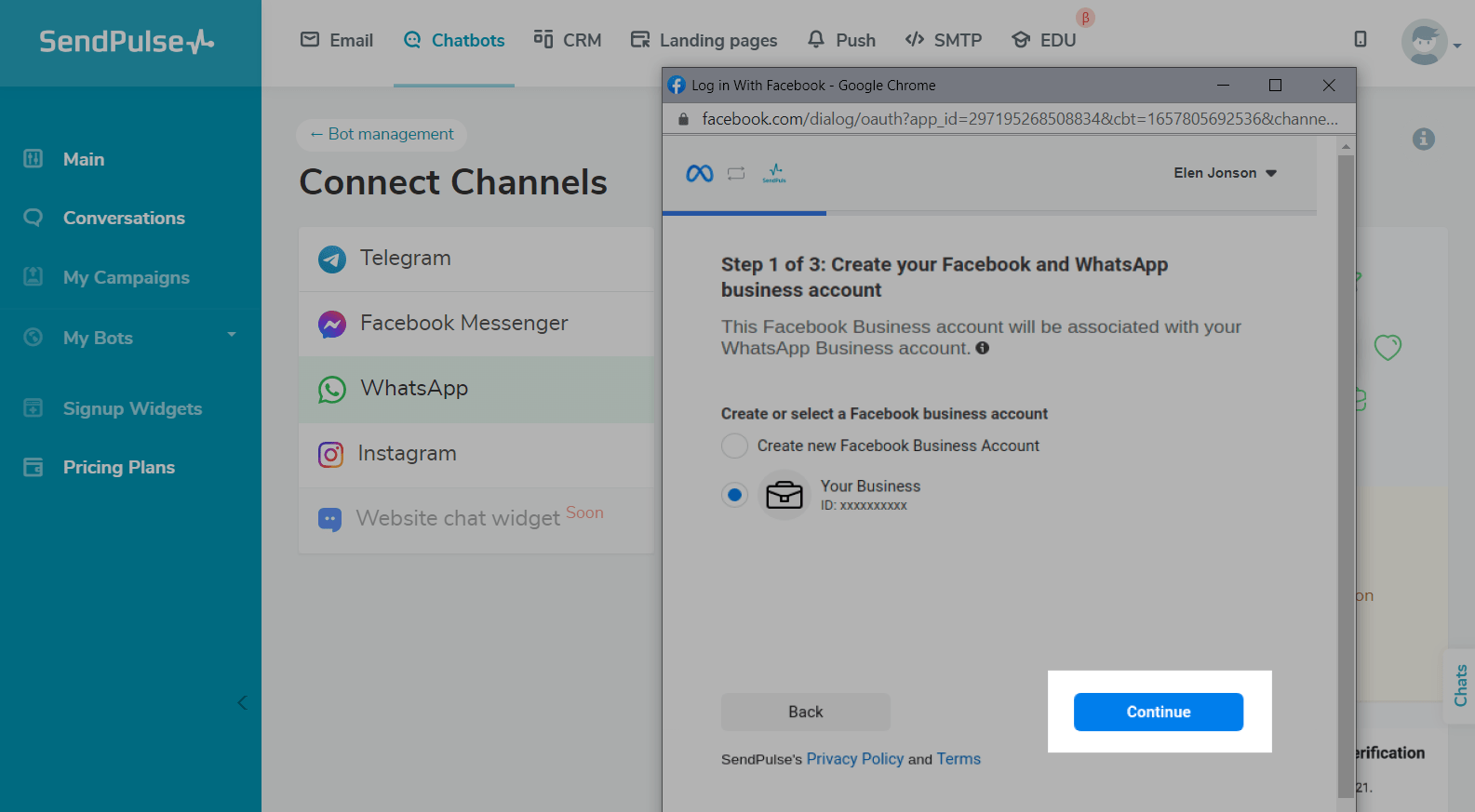This screenshot has width=1475, height=812.
Task: Click the SendPulse app icon in dialog
Action: (774, 173)
